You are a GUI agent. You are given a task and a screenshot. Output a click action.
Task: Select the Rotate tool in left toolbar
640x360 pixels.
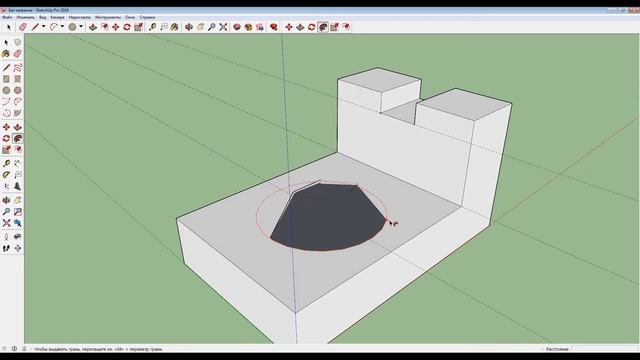[6, 139]
